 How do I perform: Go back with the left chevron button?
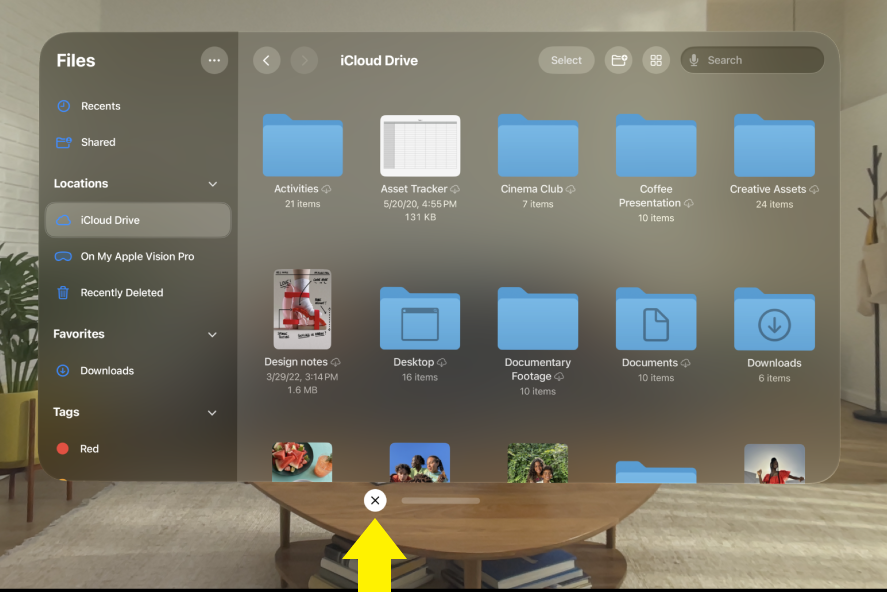[266, 61]
